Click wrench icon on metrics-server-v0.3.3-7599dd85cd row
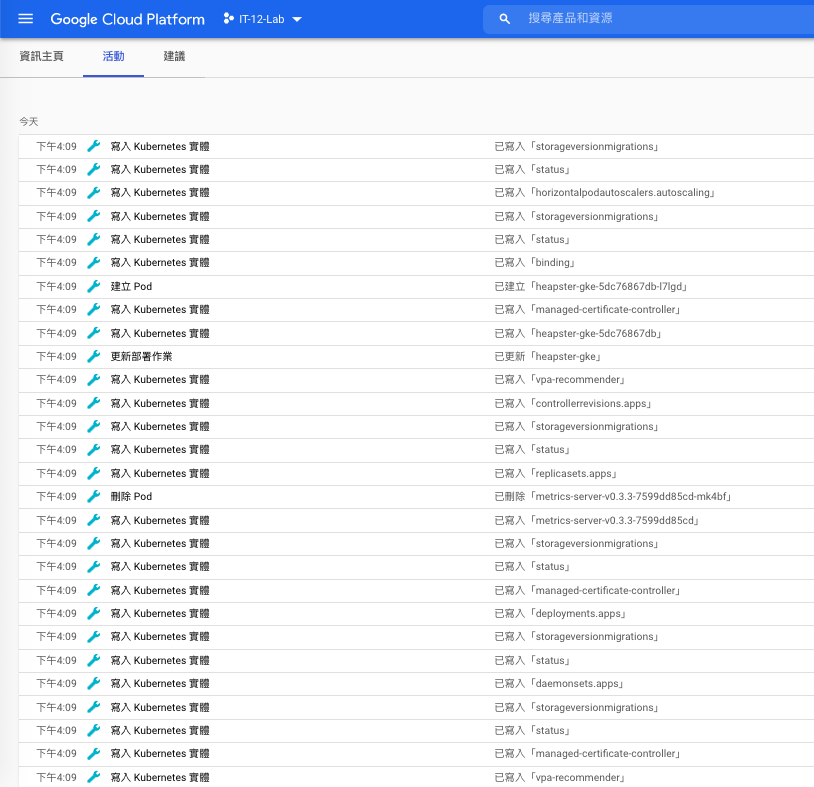The height and width of the screenshot is (787, 814). [x=94, y=520]
